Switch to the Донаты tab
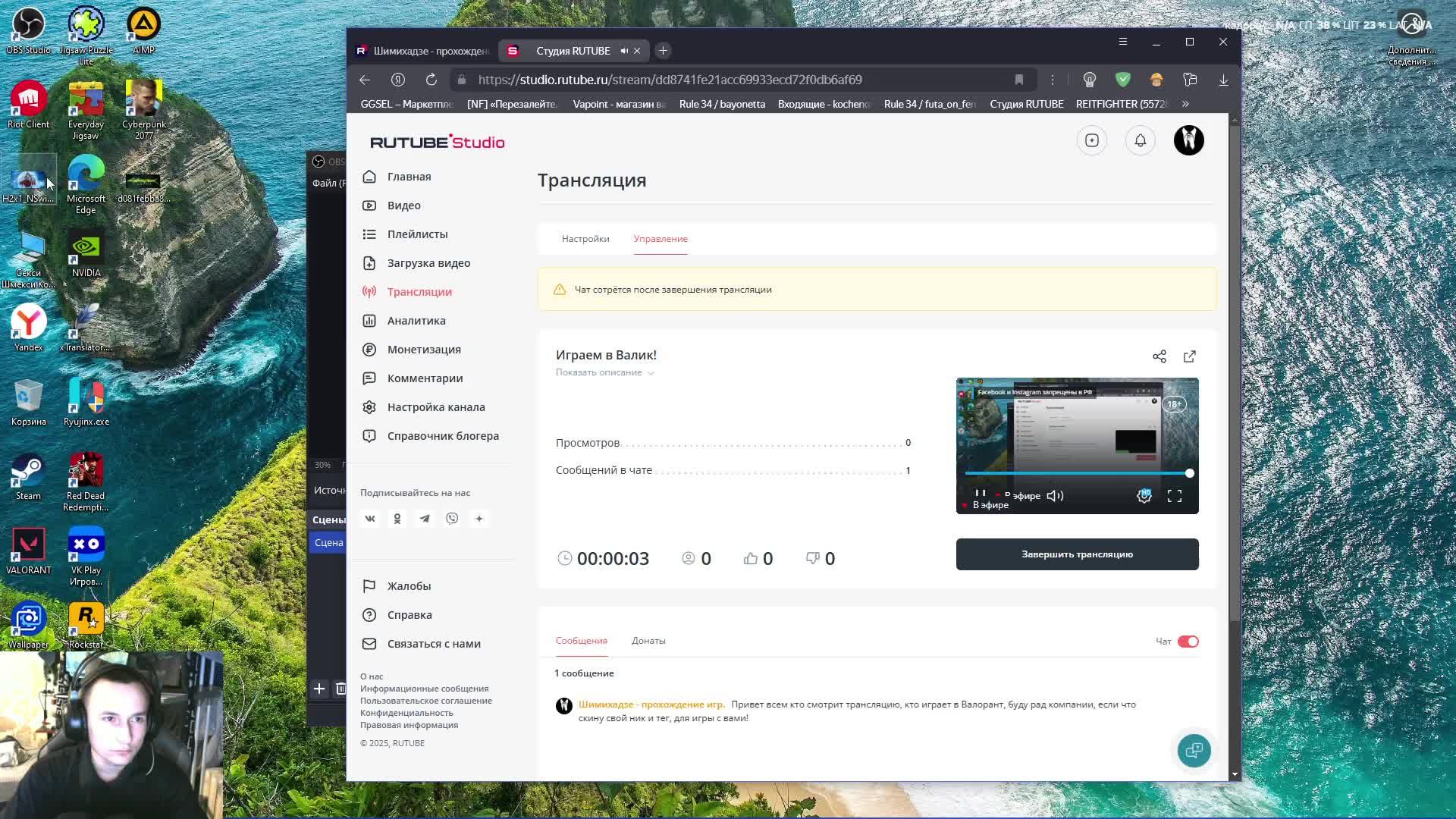The height and width of the screenshot is (819, 1456). click(x=648, y=641)
